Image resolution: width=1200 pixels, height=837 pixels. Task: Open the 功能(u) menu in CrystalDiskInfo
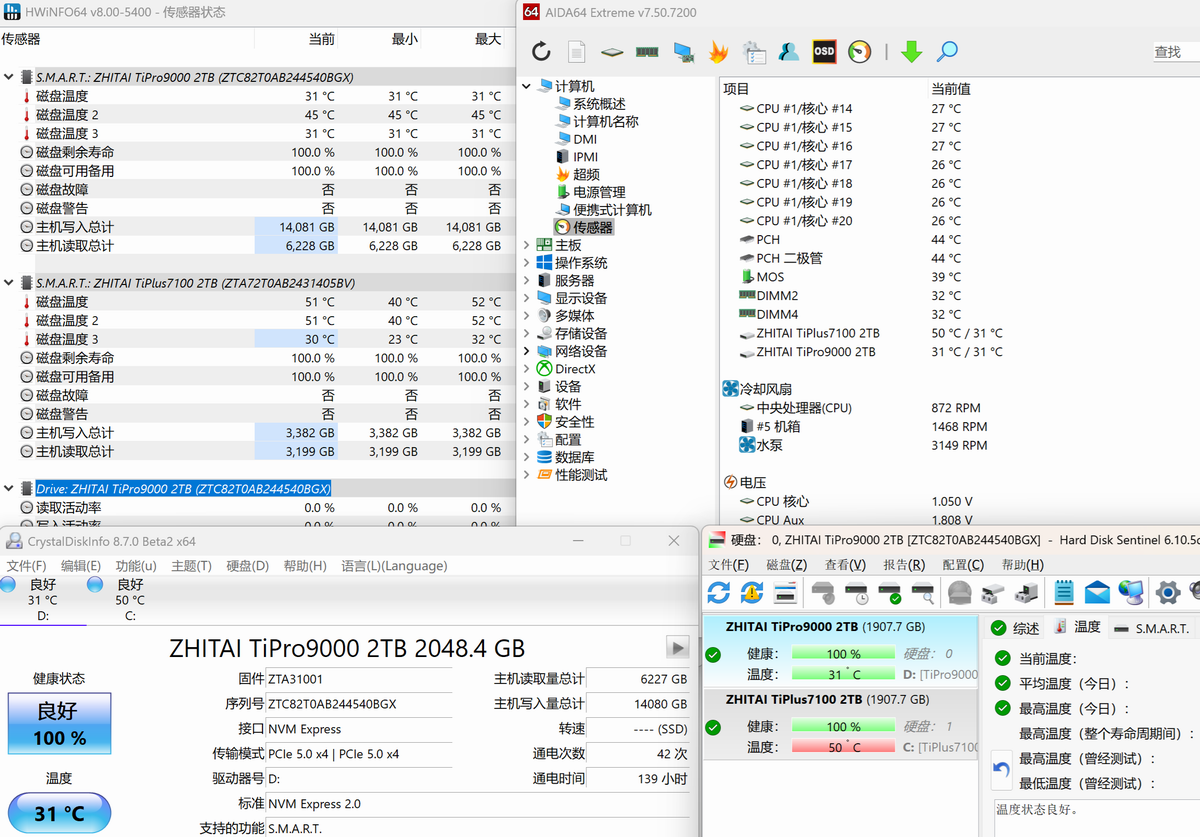[x=136, y=566]
